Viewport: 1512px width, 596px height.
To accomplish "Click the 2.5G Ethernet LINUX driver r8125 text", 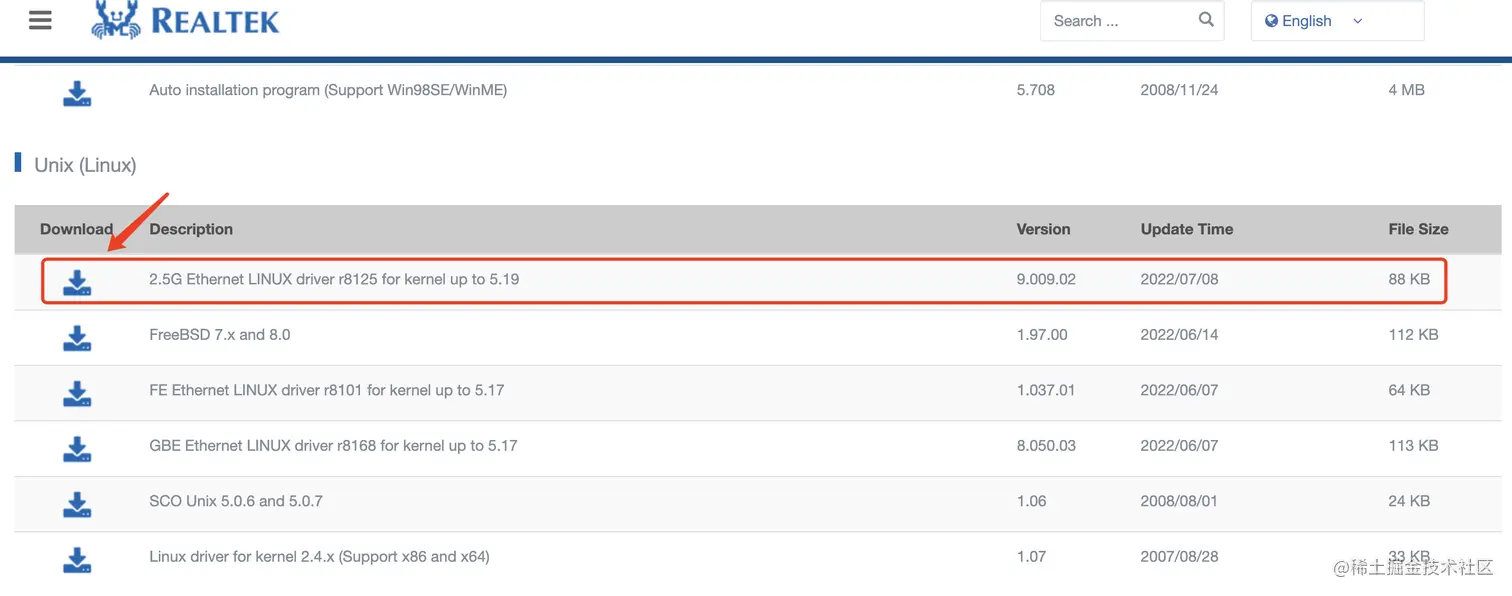I will [x=334, y=280].
